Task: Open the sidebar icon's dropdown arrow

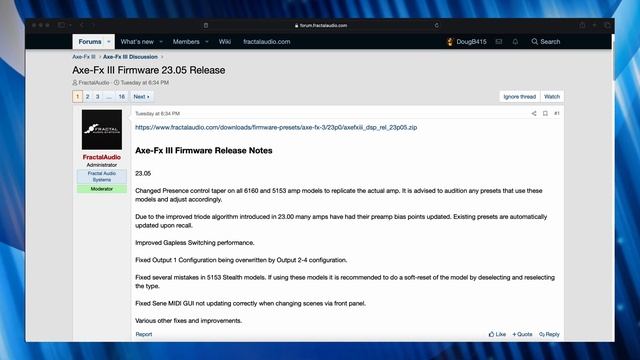Action: (70, 25)
